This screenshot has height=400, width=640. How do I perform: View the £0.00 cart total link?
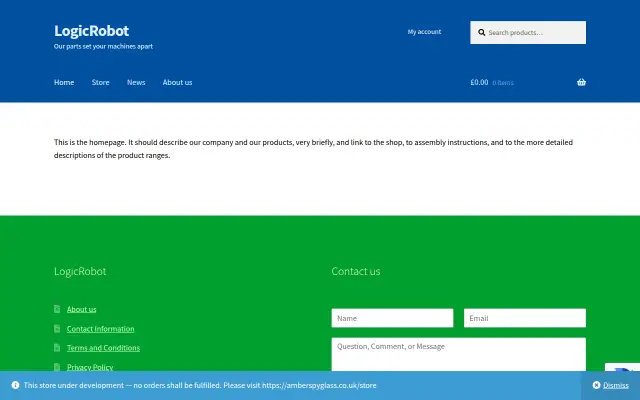(x=479, y=82)
